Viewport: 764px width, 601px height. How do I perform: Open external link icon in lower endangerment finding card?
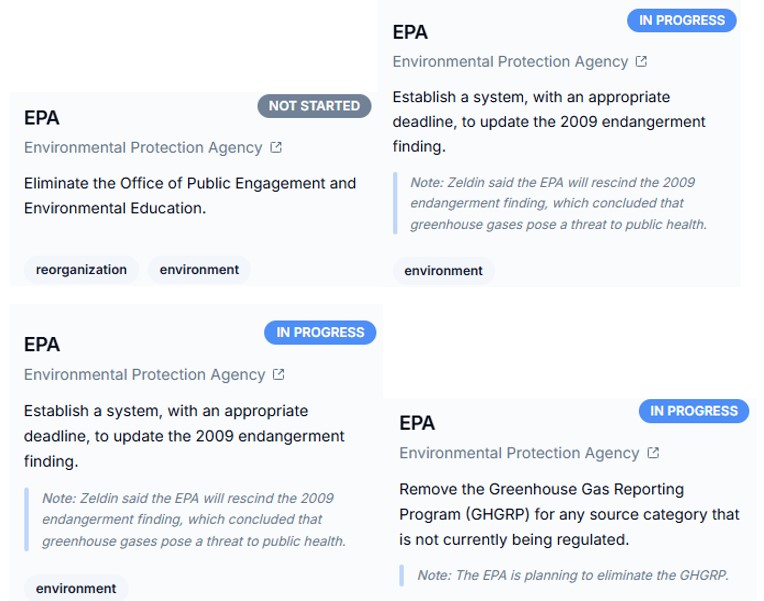(x=279, y=375)
